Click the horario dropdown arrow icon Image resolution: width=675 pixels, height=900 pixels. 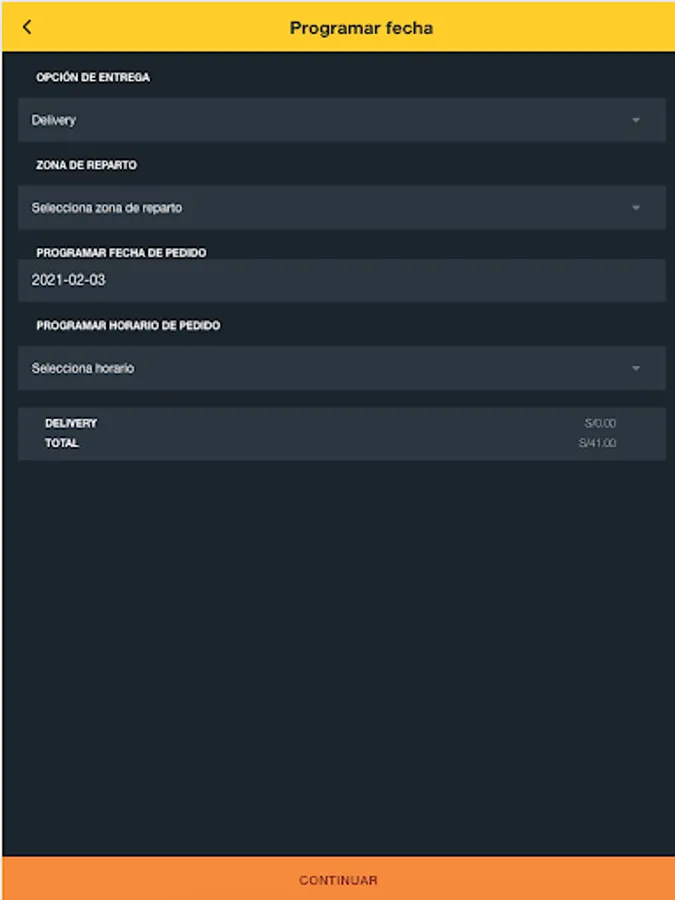(636, 368)
